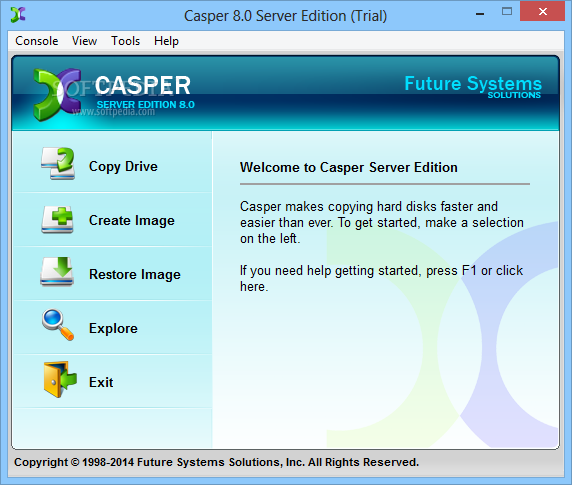The image size is (572, 485).
Task: Select the Explore label
Action: click(113, 329)
